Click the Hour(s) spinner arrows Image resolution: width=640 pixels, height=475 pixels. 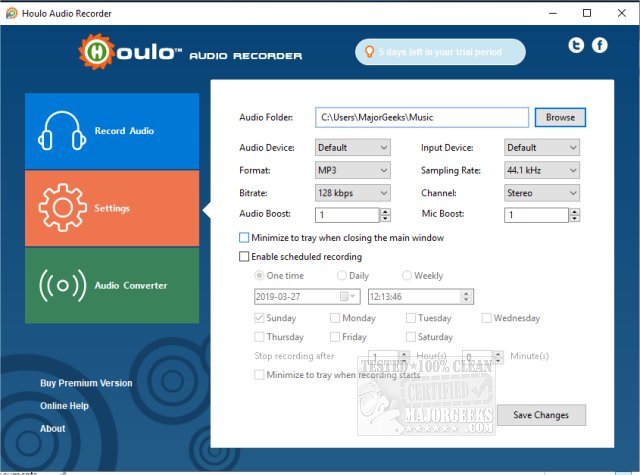pyautogui.click(x=404, y=357)
